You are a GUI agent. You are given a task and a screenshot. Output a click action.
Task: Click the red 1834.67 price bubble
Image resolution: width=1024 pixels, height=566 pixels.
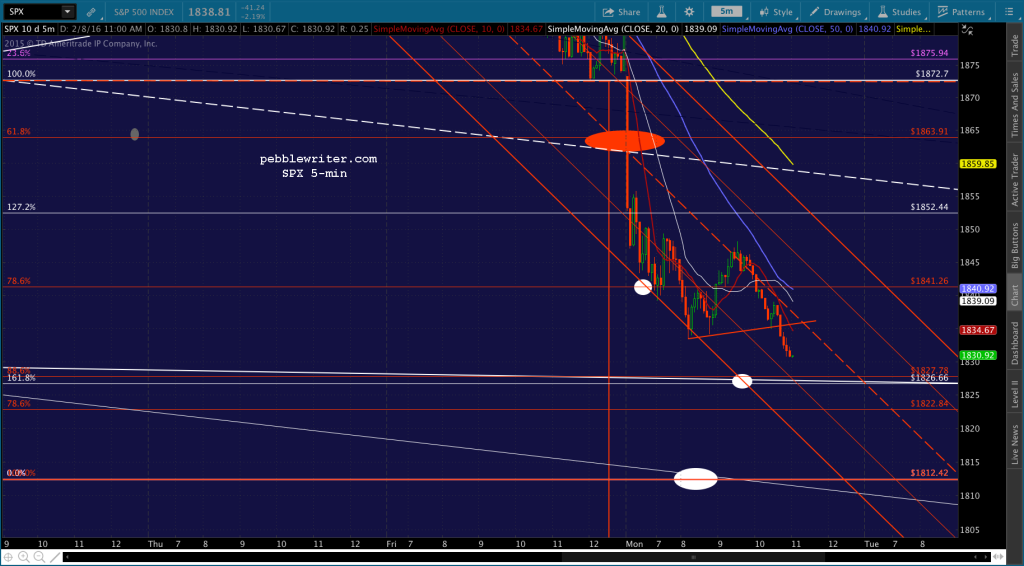pos(978,330)
